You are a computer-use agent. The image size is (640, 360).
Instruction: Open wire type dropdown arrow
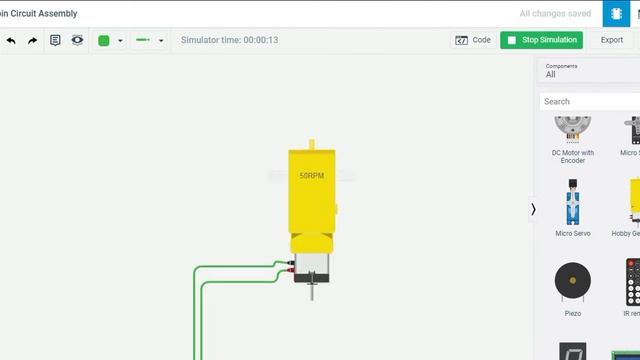(x=161, y=40)
